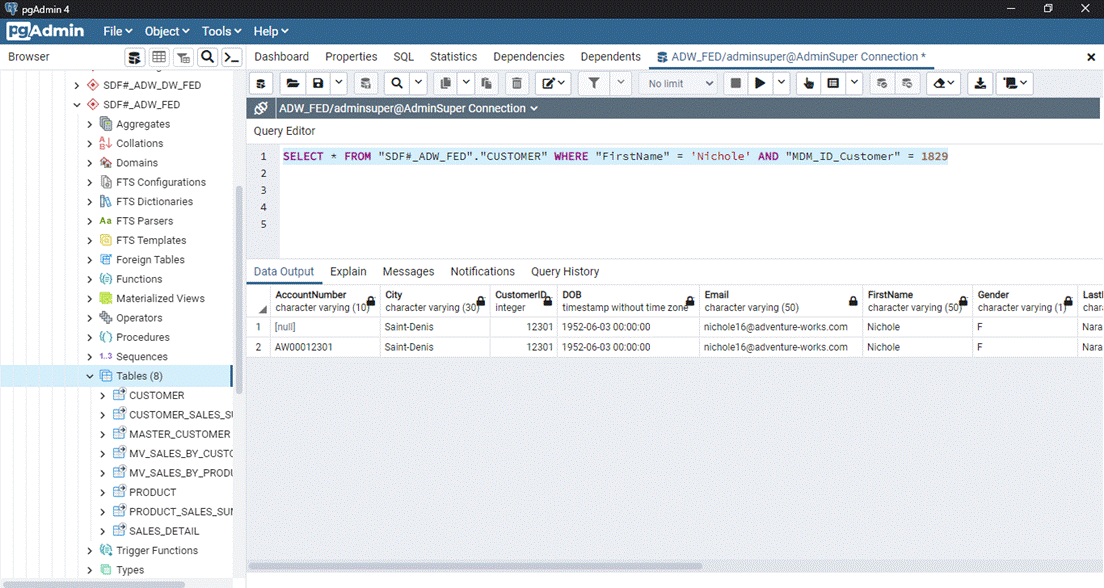Click the Macros scroll icon

(x=1015, y=84)
